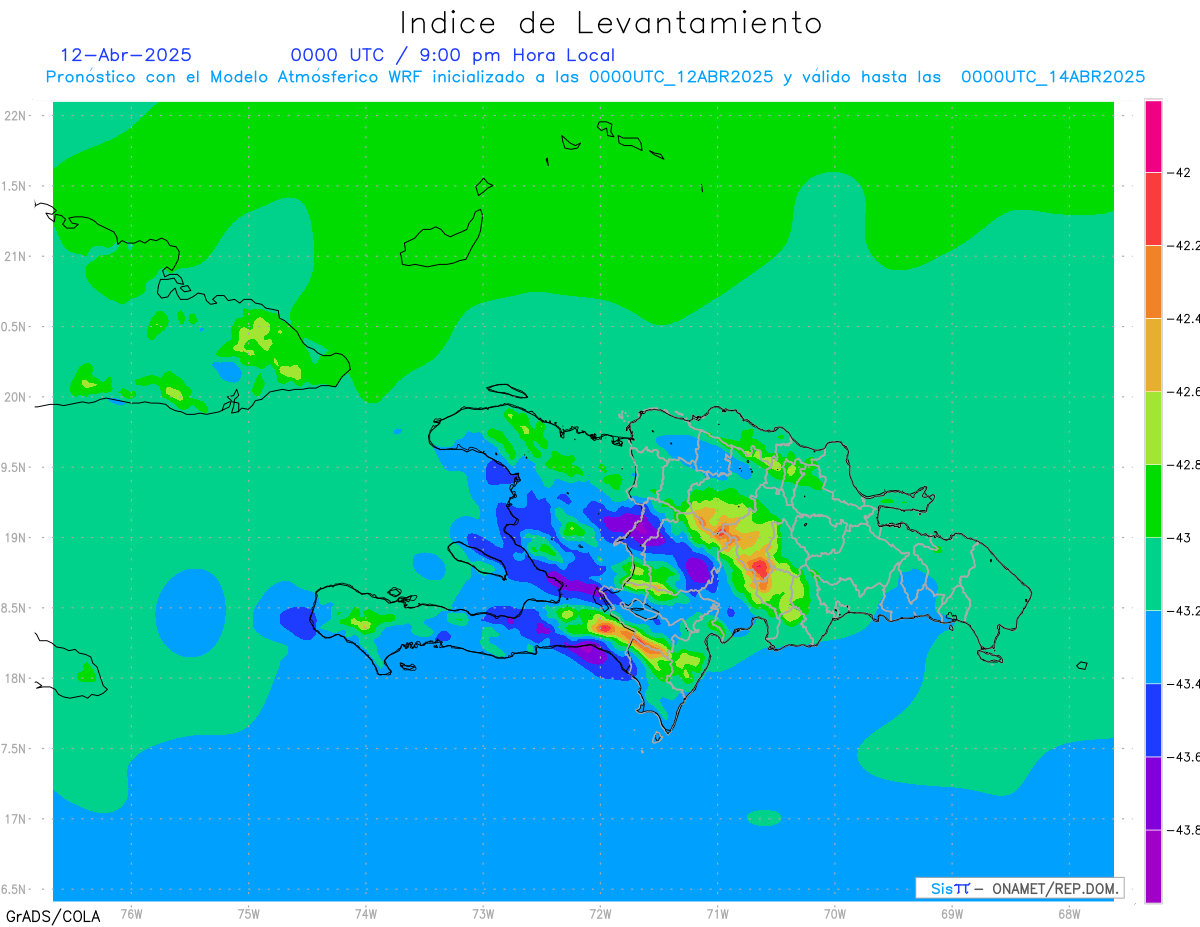Click the '20N' latitude label
The width and height of the screenshot is (1200, 927).
point(15,397)
